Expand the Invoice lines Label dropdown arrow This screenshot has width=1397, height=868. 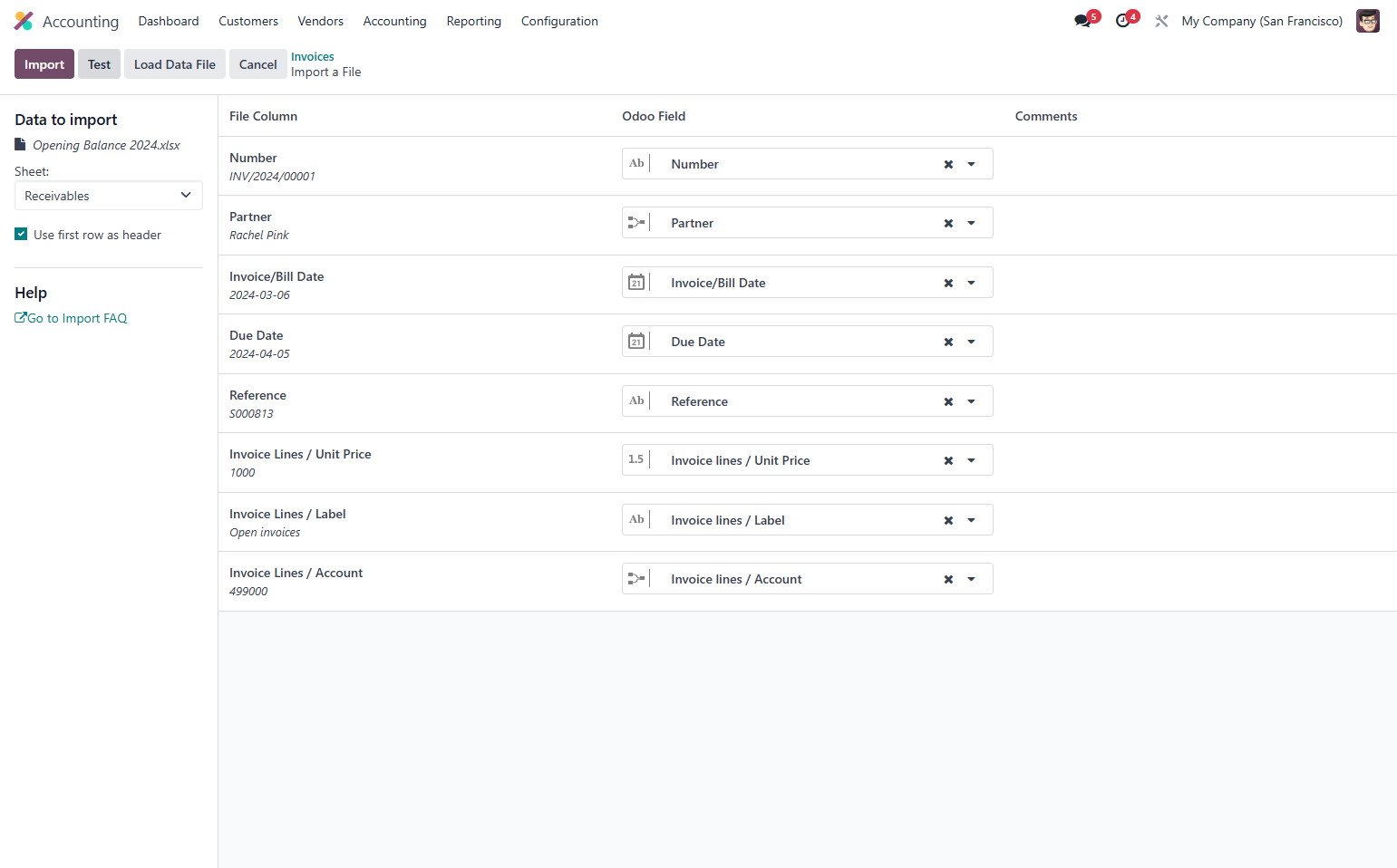click(971, 520)
